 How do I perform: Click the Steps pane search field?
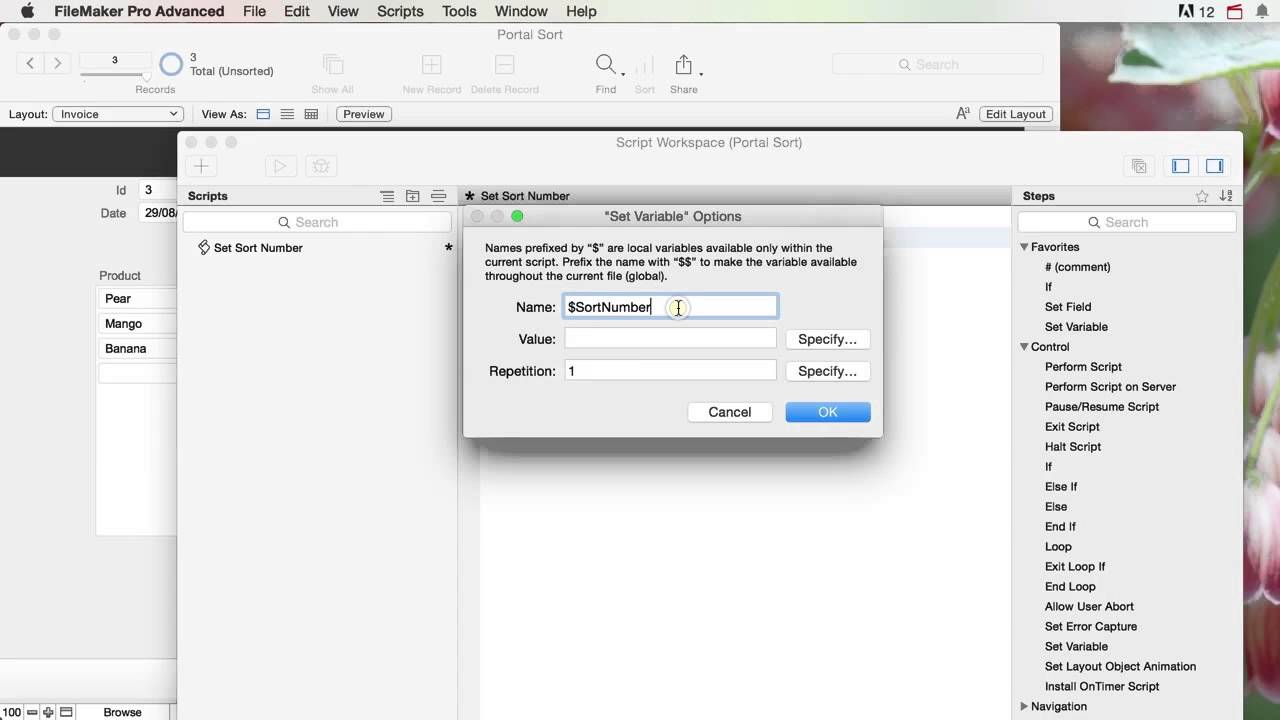[1129, 222]
